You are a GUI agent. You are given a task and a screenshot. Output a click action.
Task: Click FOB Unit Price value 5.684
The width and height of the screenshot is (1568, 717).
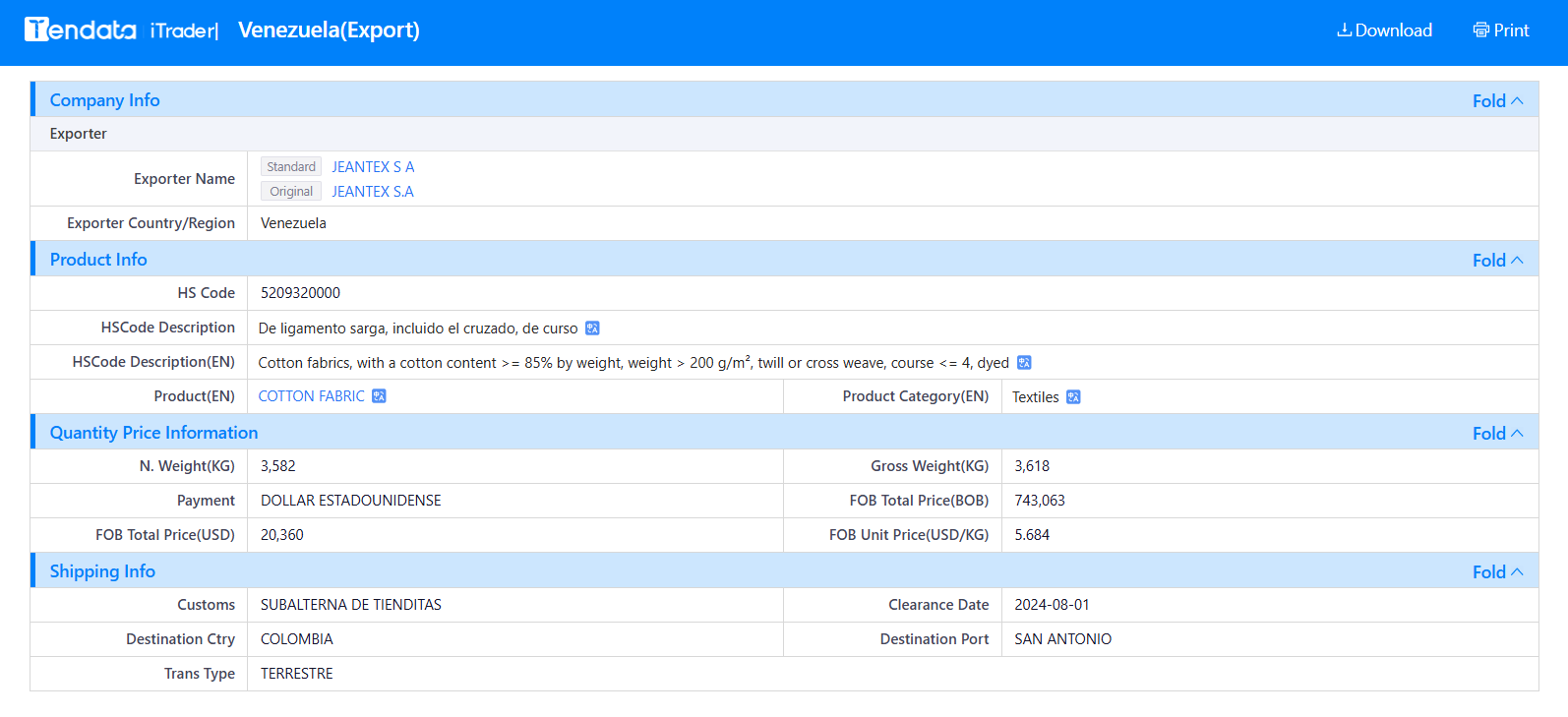click(x=1032, y=535)
